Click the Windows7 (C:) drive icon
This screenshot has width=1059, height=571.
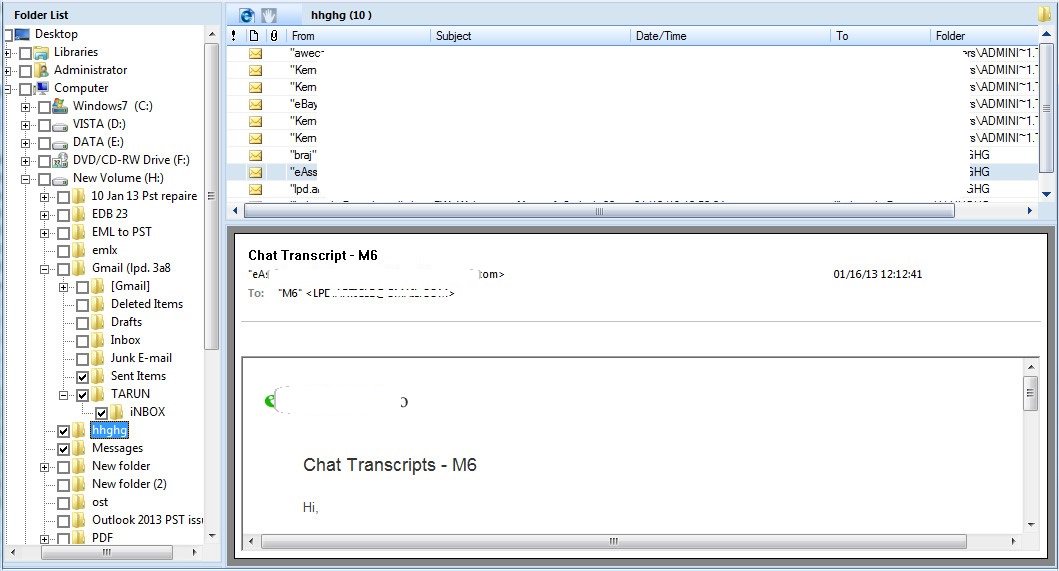[60, 106]
